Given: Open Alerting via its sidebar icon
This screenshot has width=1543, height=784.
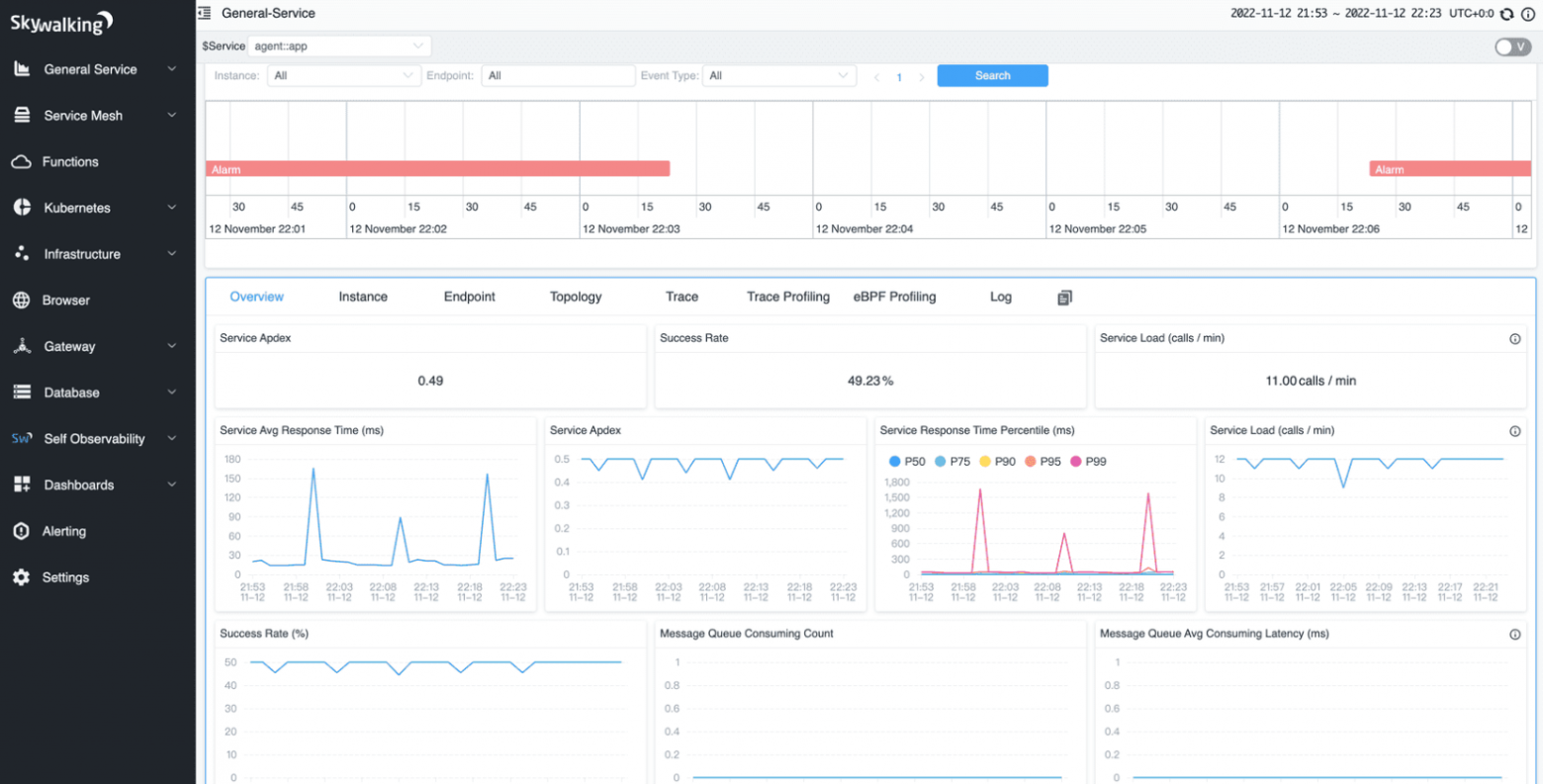Looking at the screenshot, I should tap(21, 532).
